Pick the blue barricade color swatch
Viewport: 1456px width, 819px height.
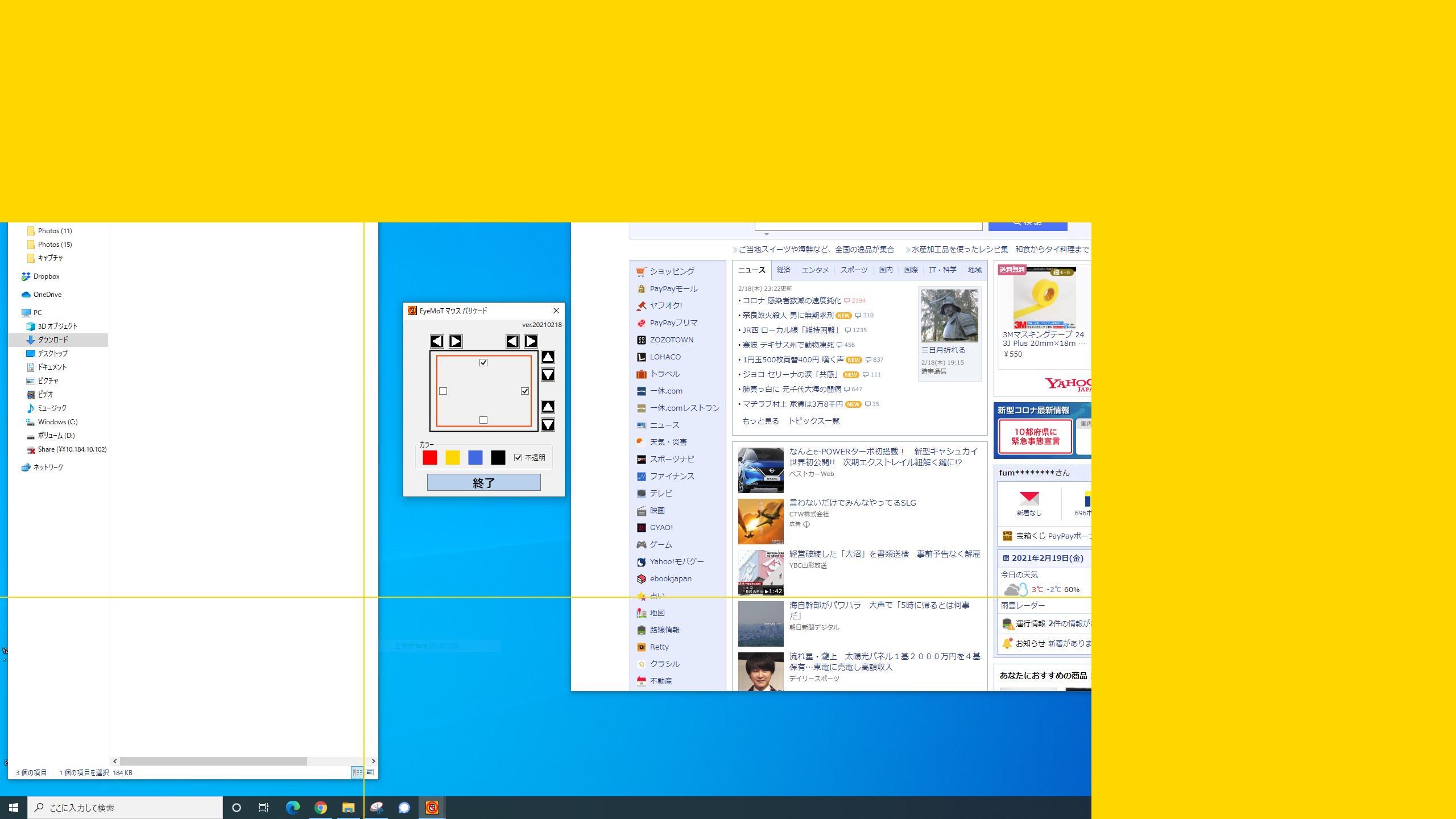(475, 457)
